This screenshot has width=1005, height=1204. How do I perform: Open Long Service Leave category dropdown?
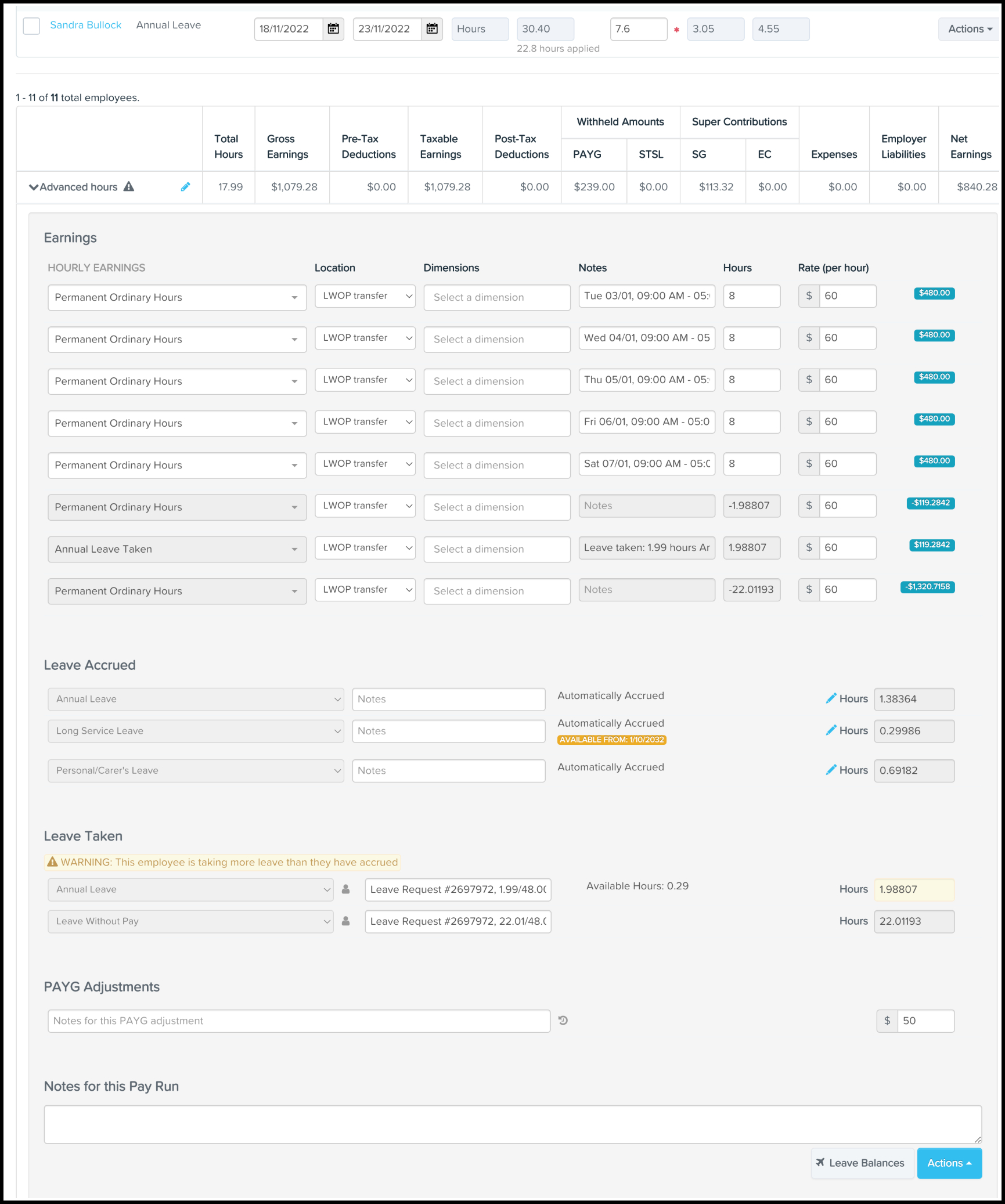tap(196, 731)
